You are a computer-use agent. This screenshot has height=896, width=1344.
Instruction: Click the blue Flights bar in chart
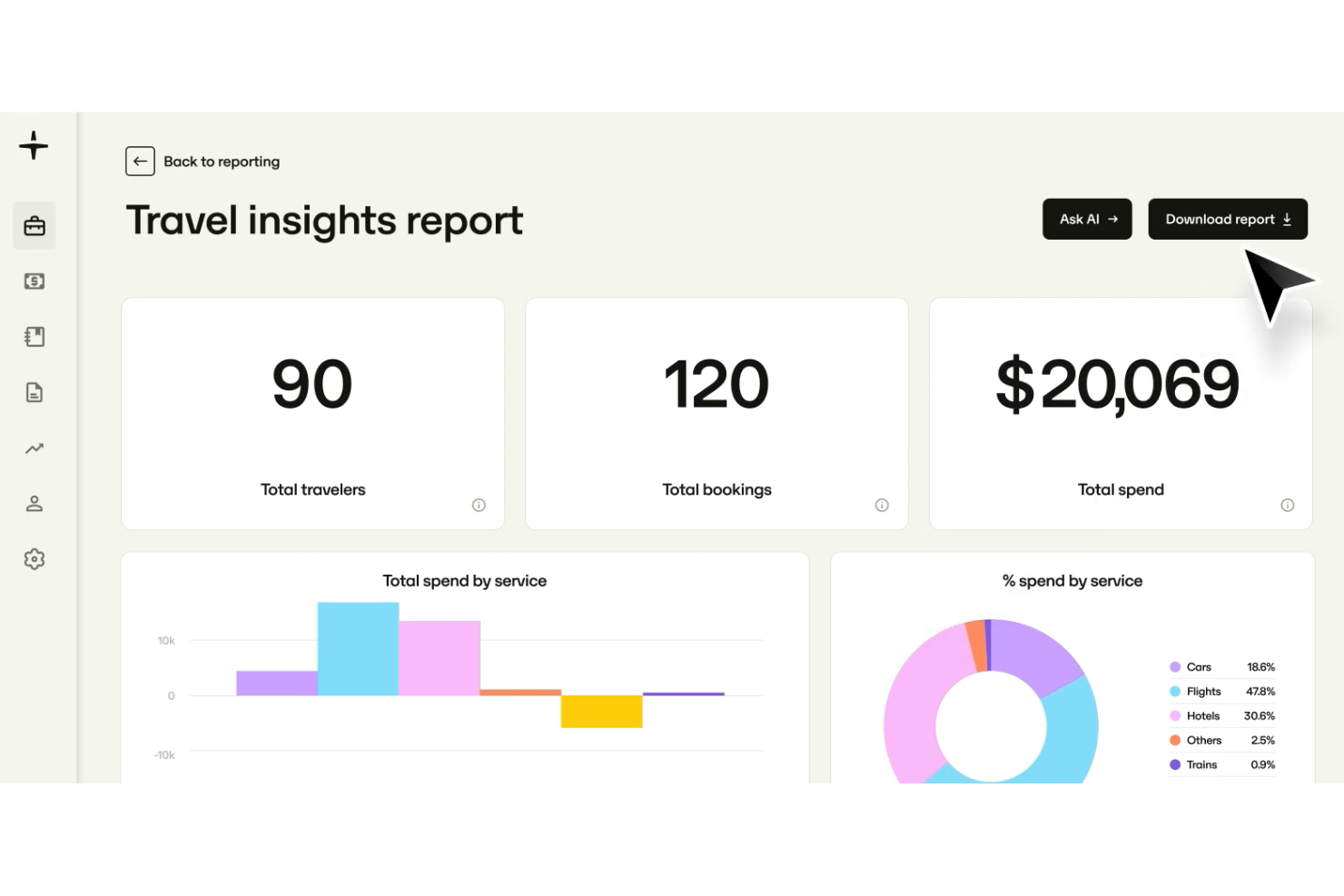click(x=358, y=649)
